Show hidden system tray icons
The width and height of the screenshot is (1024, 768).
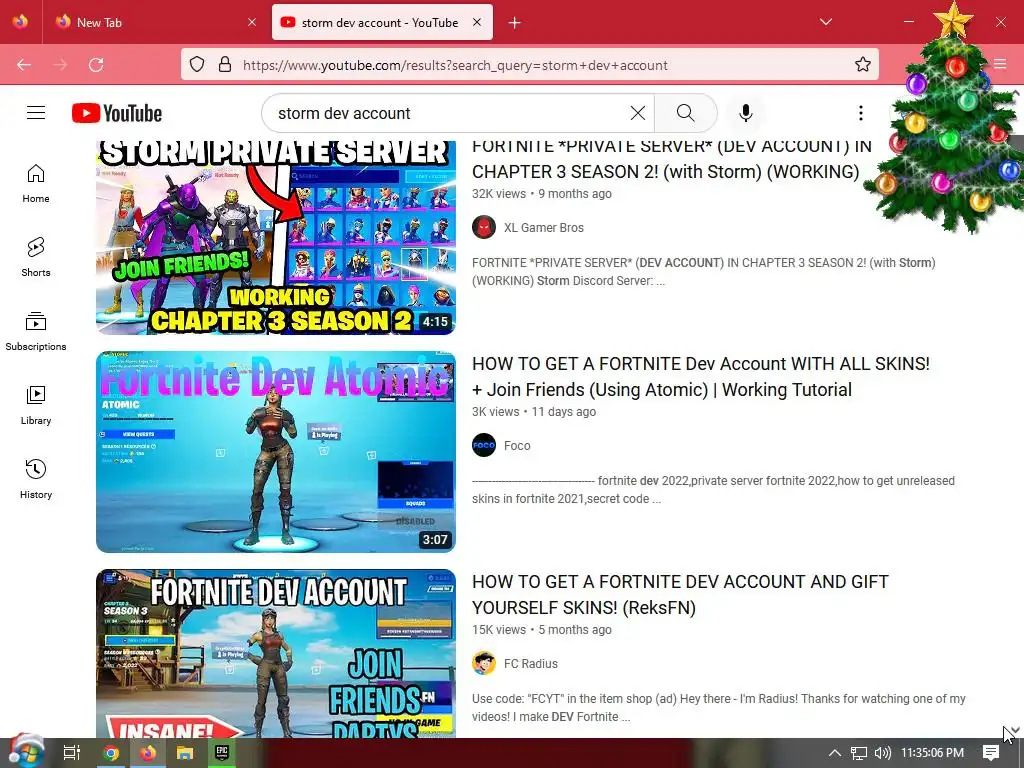835,753
